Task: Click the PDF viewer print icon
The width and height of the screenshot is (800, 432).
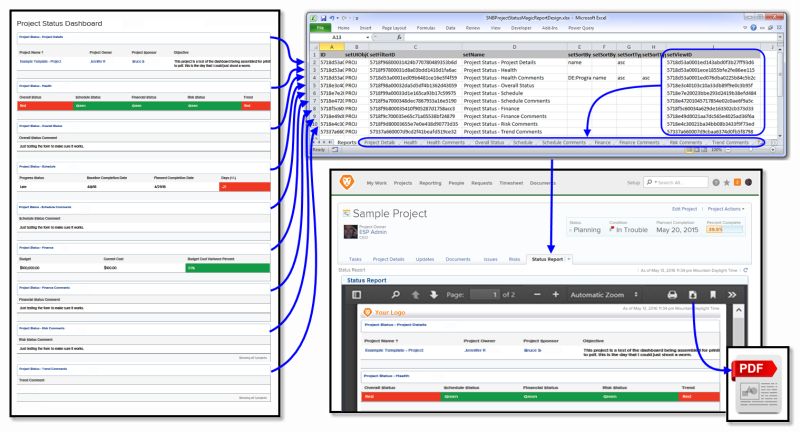Action: point(672,295)
